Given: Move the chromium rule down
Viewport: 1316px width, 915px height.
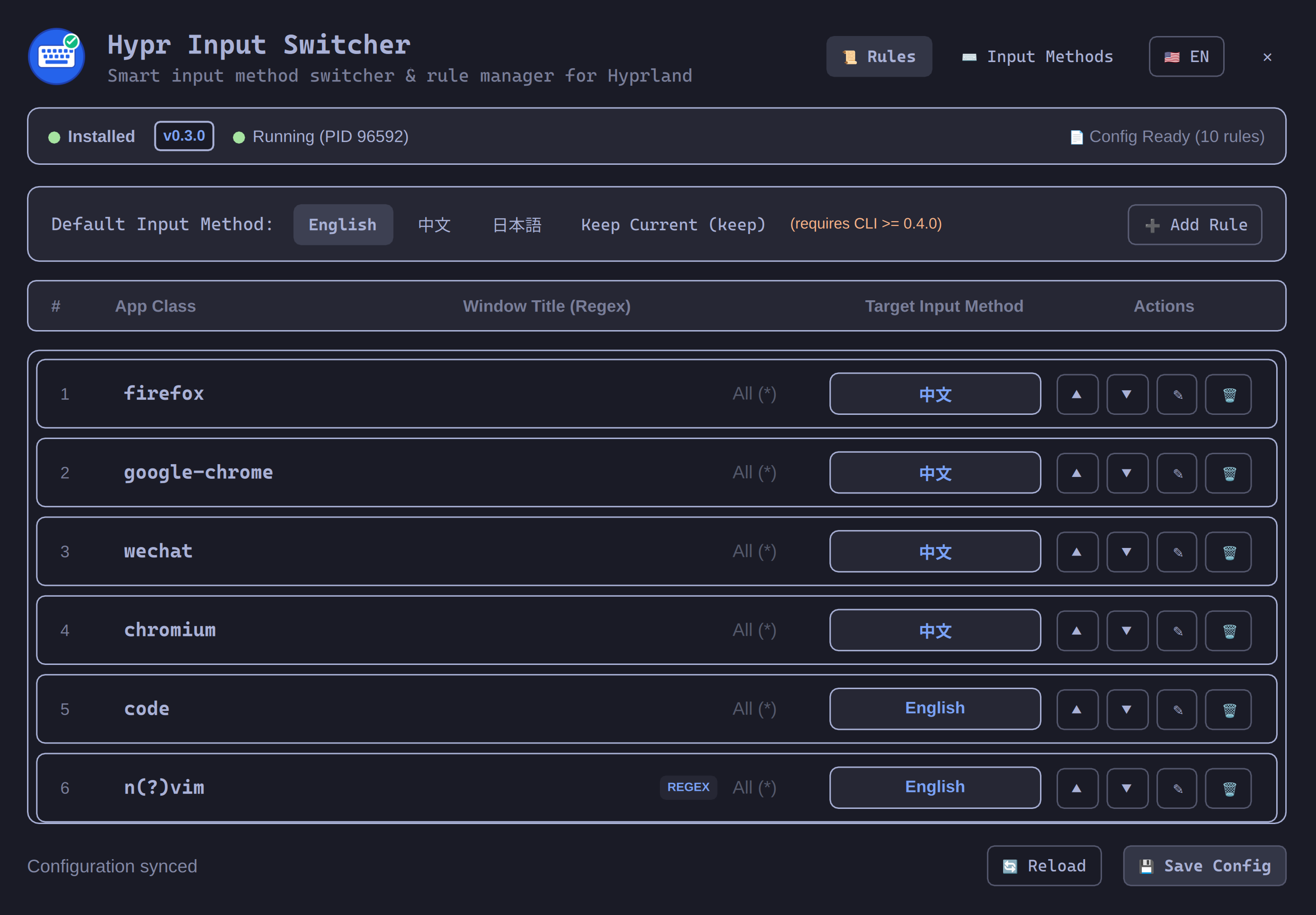Looking at the screenshot, I should 1127,631.
